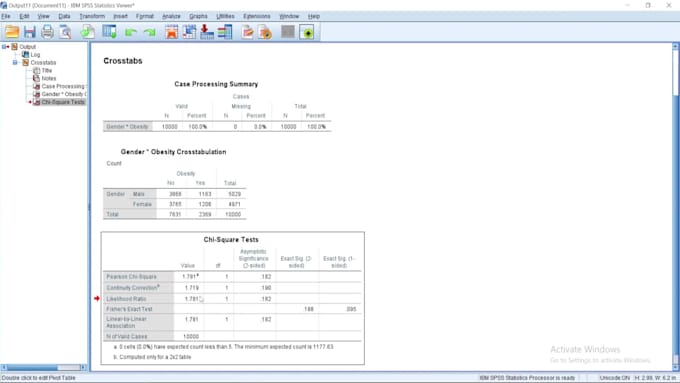Click the Gender * Obesity Crosstabulation title
680x383 pixels.
(x=173, y=152)
